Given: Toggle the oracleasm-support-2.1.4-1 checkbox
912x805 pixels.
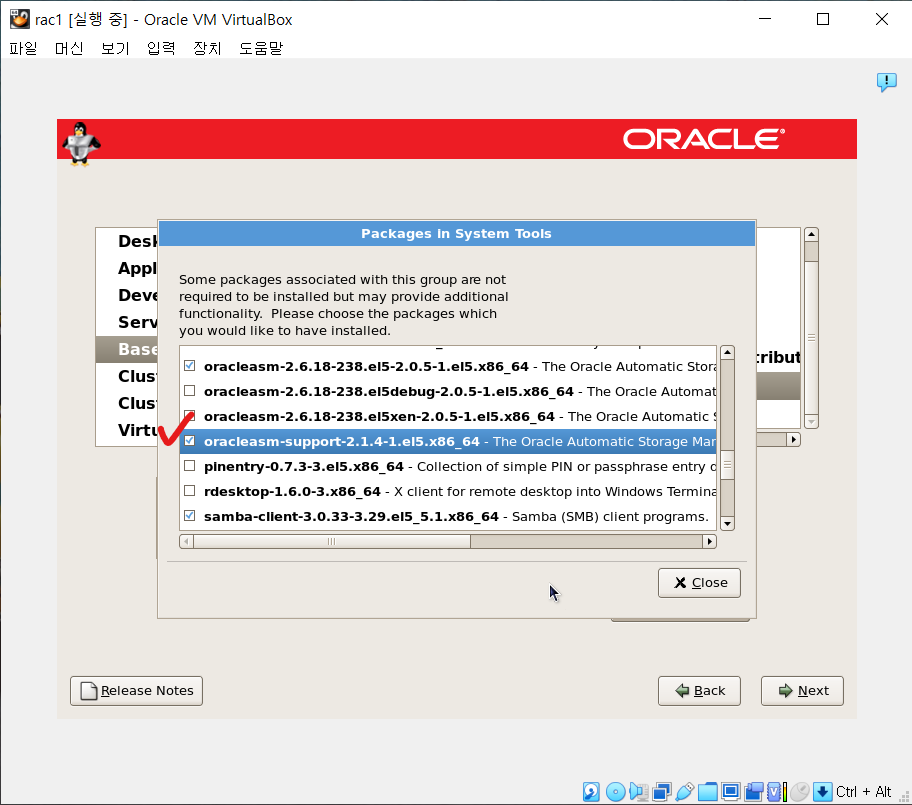Looking at the screenshot, I should click(190, 441).
